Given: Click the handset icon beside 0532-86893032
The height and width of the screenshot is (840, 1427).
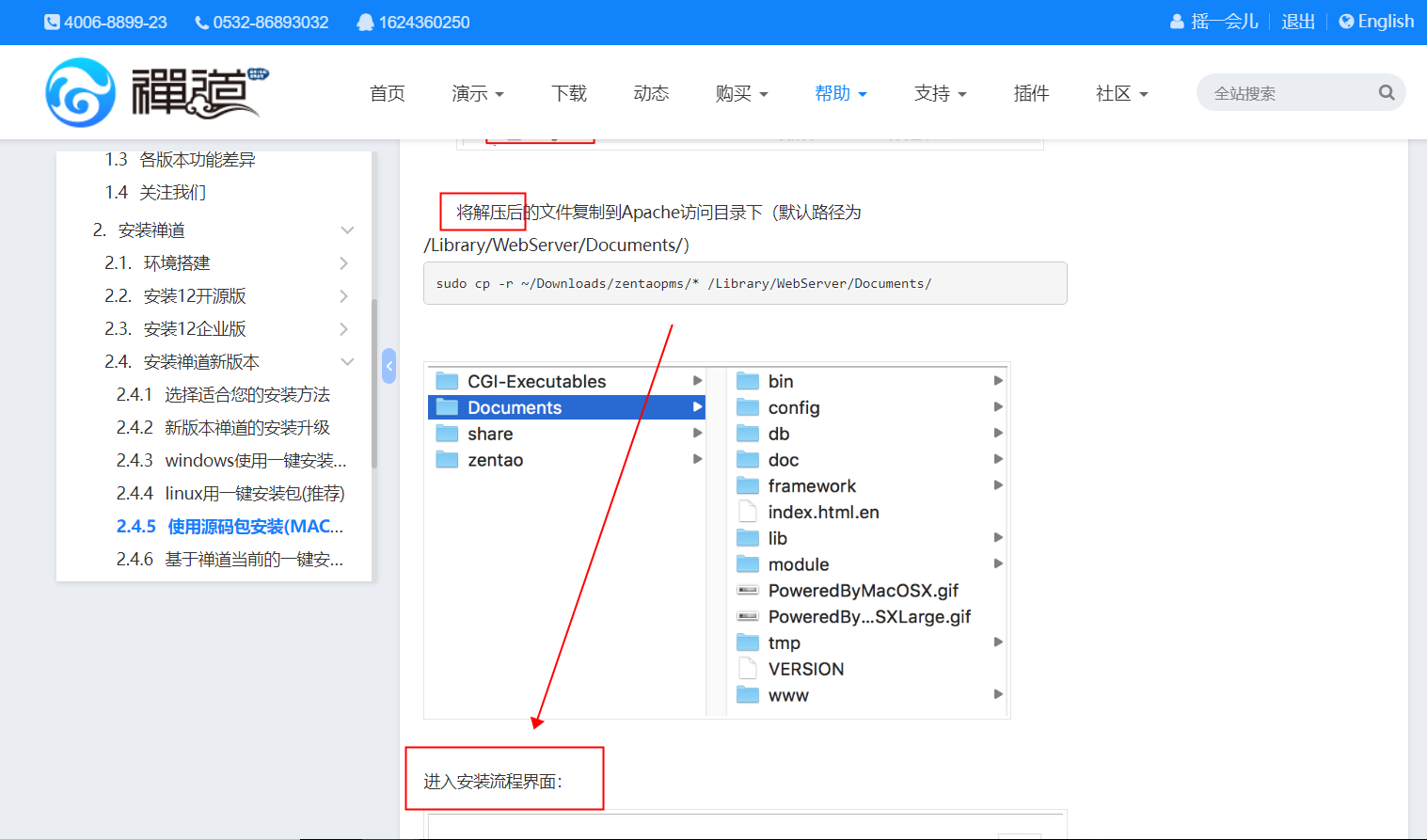Looking at the screenshot, I should pos(201,23).
